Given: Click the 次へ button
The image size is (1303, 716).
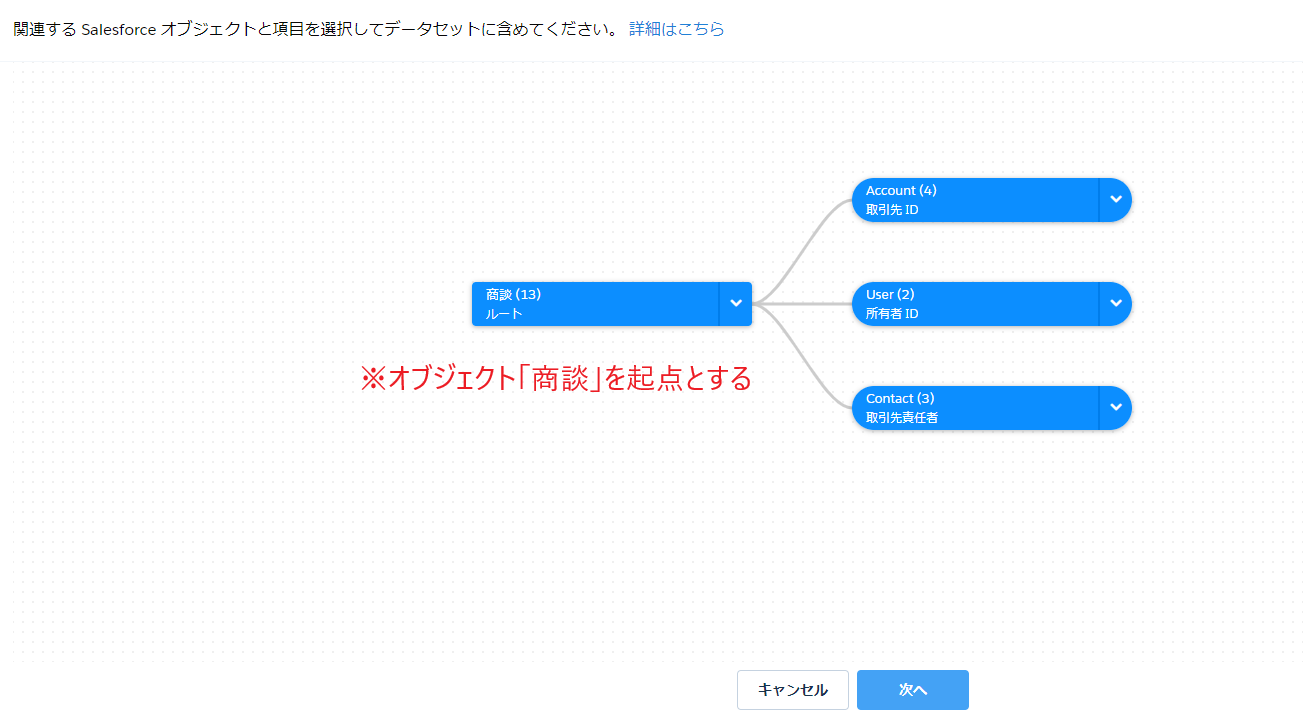Looking at the screenshot, I should [912, 690].
